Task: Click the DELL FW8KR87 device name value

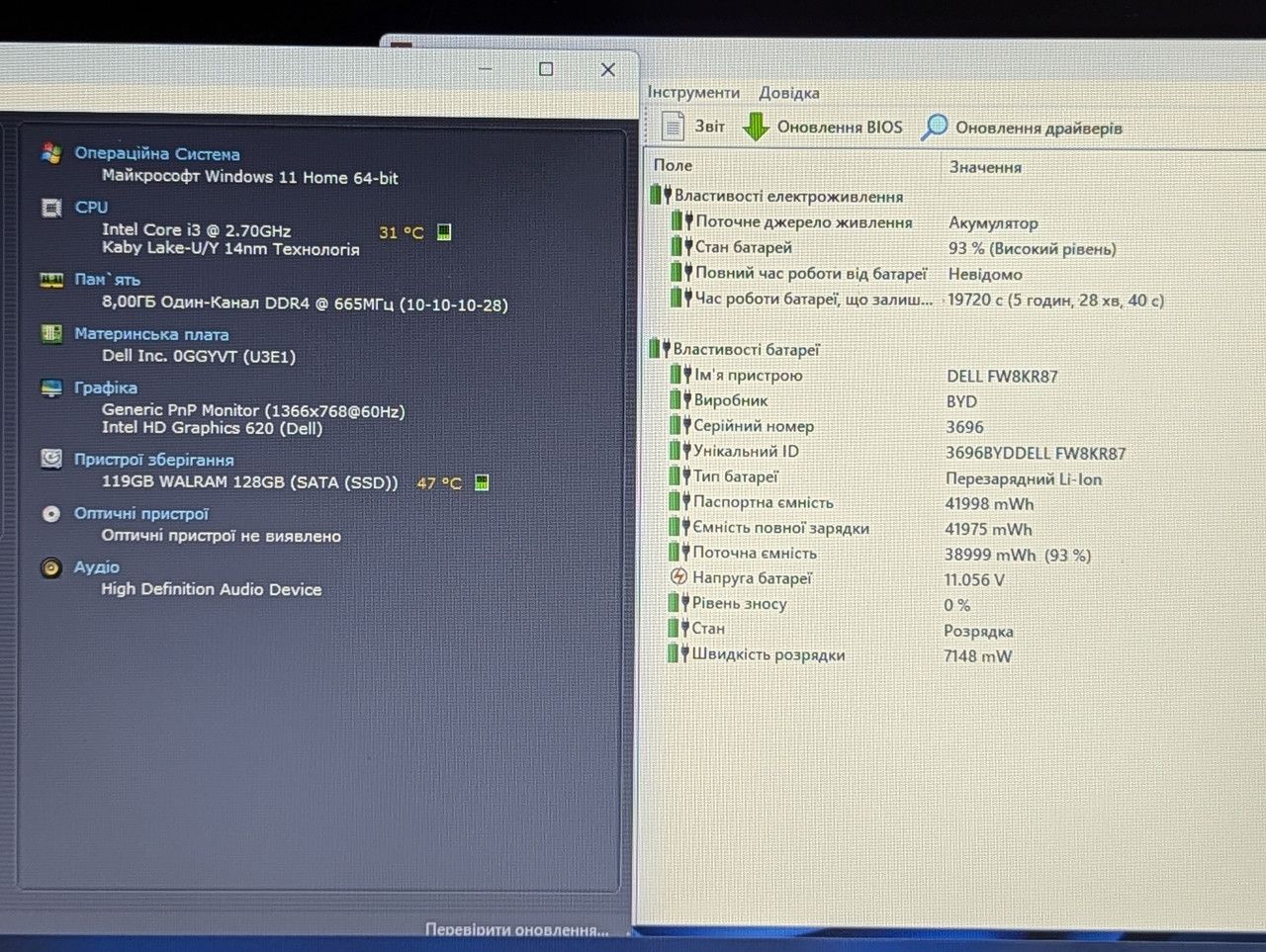Action: click(x=1002, y=377)
